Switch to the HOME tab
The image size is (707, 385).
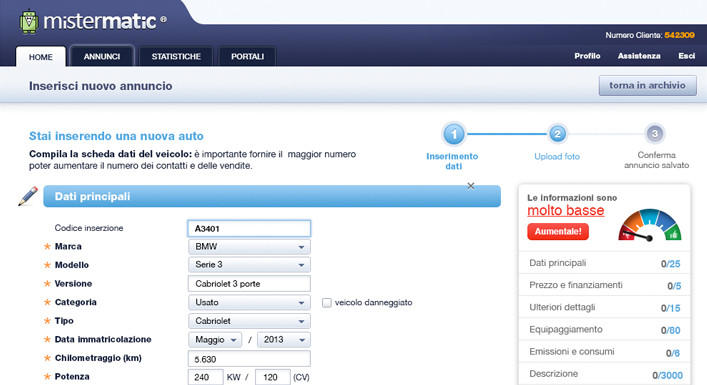[x=41, y=57]
